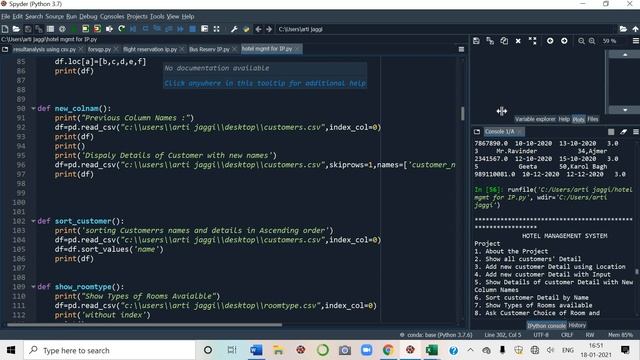Clear console with the eraser icon
Viewport: 640px width, 360px height.
click(x=623, y=131)
